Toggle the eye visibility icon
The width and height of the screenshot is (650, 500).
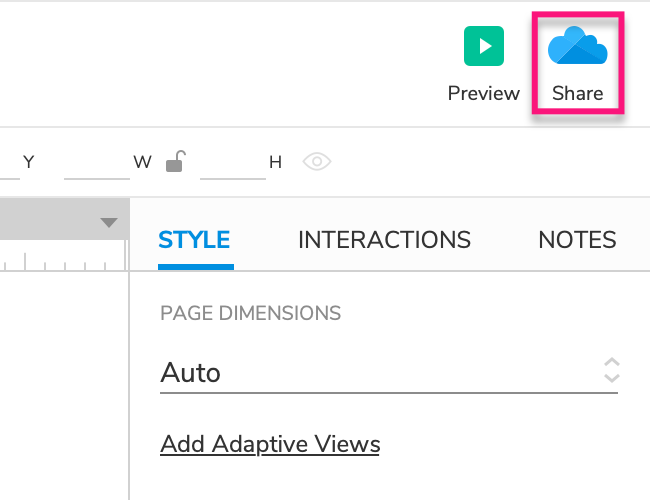(317, 161)
